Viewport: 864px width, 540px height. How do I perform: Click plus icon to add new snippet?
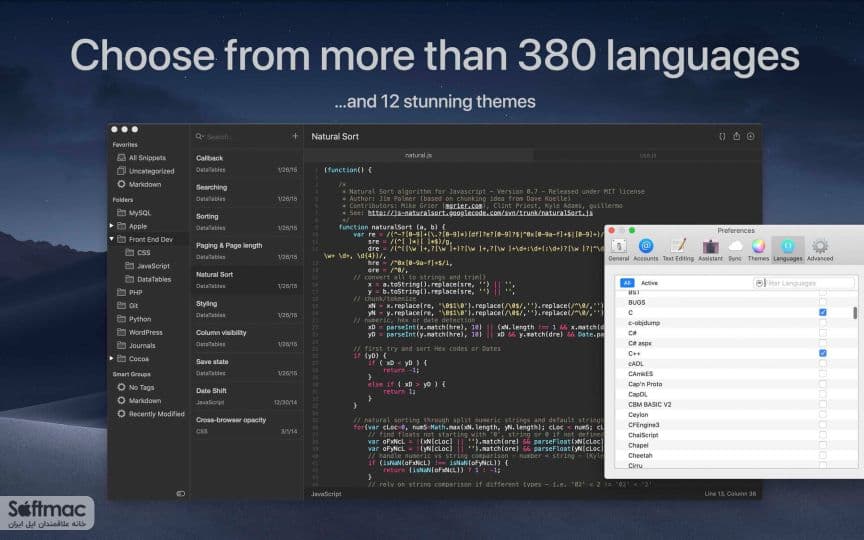pos(295,136)
